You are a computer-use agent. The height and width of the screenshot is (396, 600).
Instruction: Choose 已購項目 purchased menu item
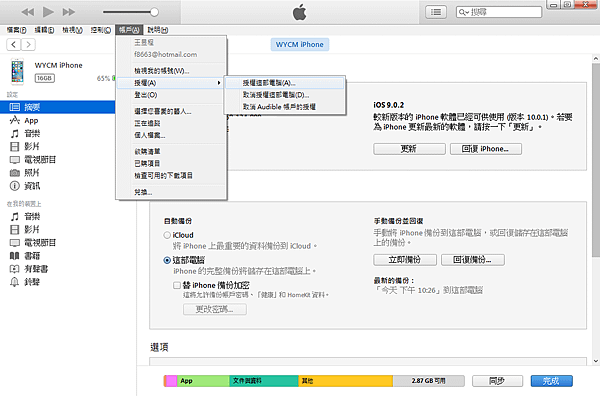click(171, 163)
